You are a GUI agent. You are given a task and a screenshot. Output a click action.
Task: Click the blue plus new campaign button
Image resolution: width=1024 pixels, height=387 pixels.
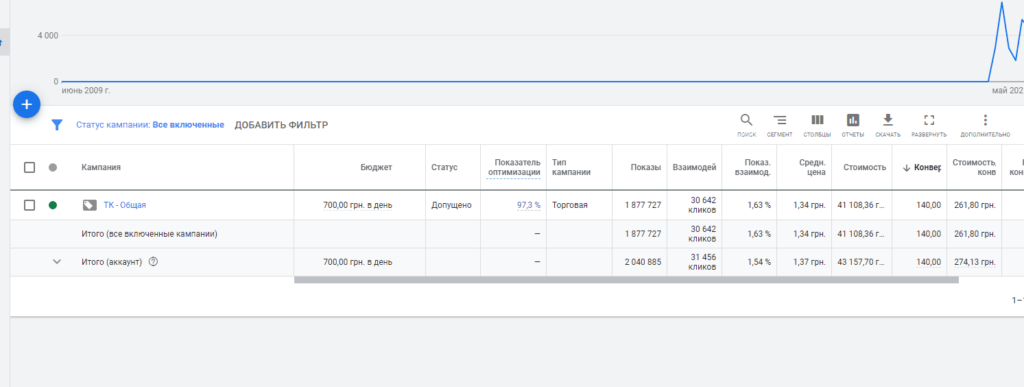(x=27, y=104)
